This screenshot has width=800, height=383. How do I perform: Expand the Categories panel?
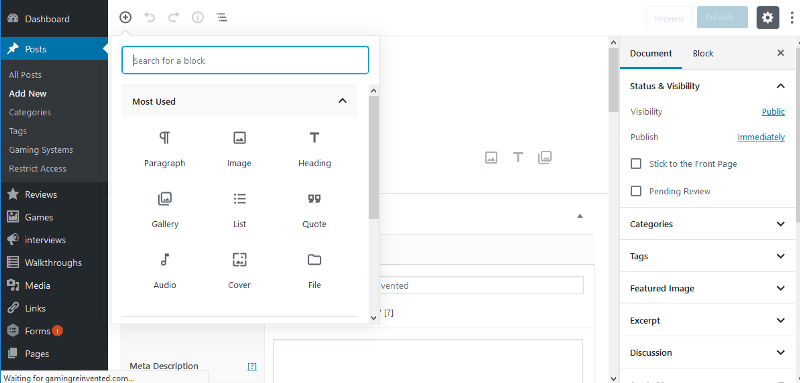[708, 224]
